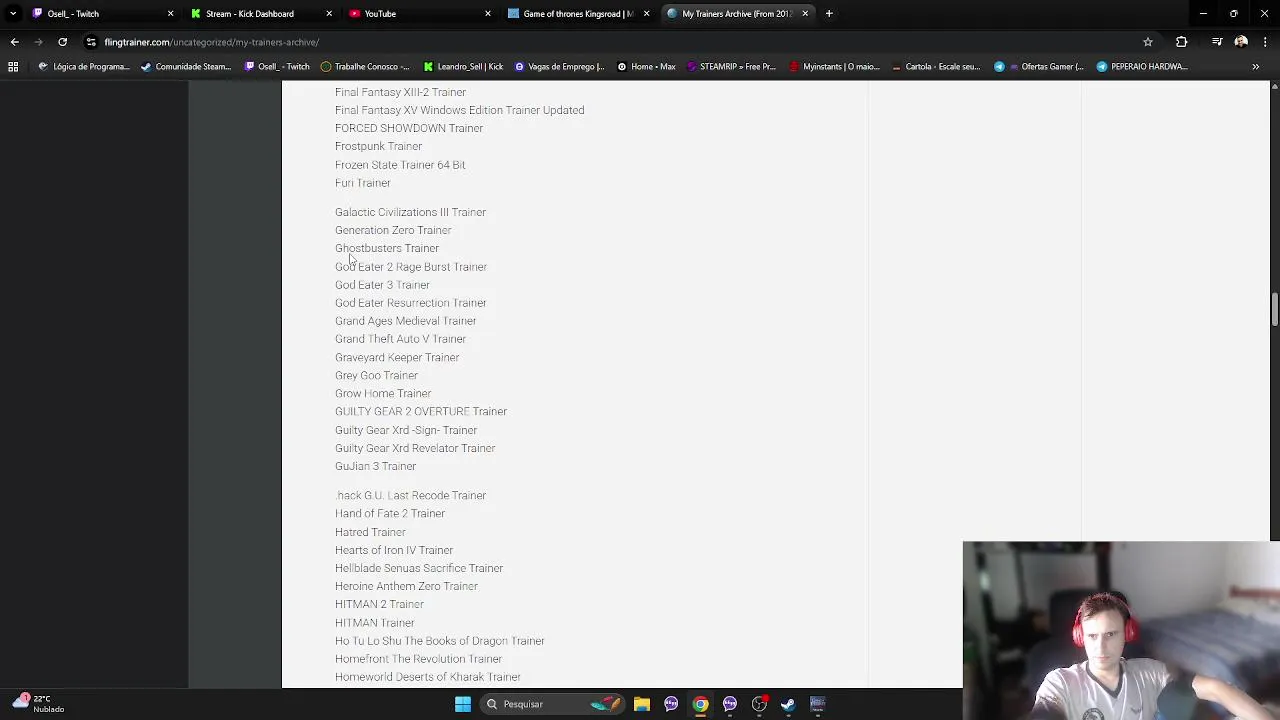
Task: View site information icon in address bar
Action: 91,42
